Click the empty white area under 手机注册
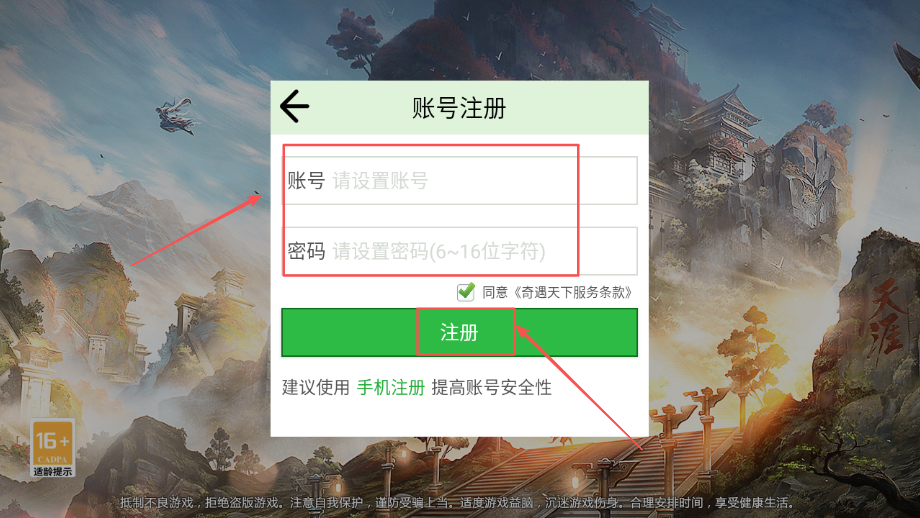 point(459,418)
